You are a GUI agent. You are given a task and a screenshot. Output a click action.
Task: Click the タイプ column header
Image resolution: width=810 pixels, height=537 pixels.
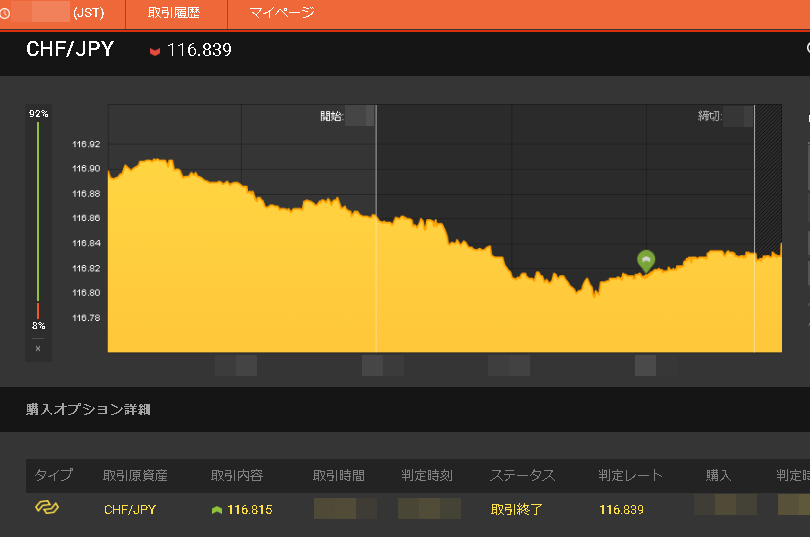(54, 475)
